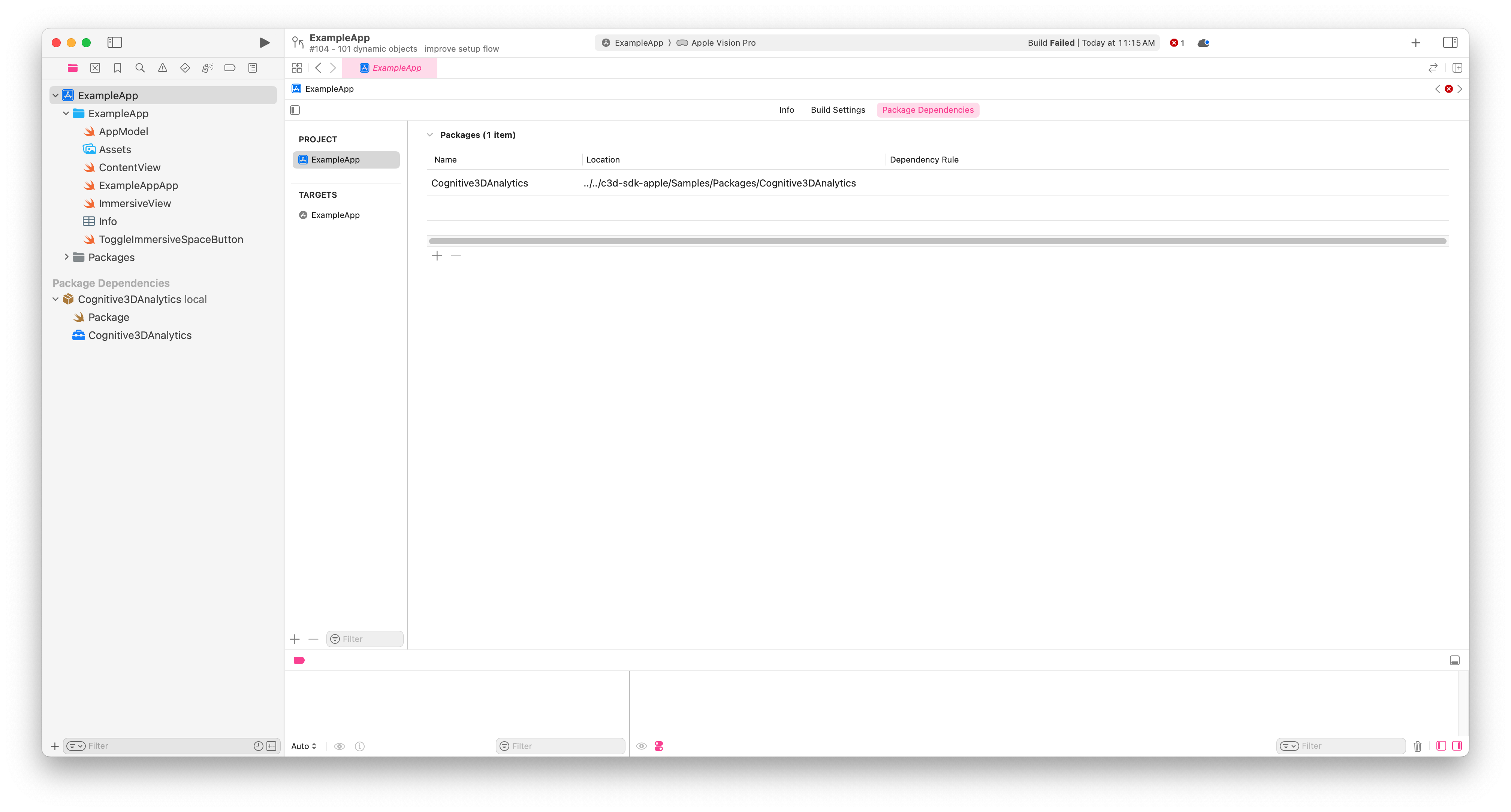Toggle the navigator sidebar in the title bar
This screenshot has height=812, width=1511.
click(114, 42)
